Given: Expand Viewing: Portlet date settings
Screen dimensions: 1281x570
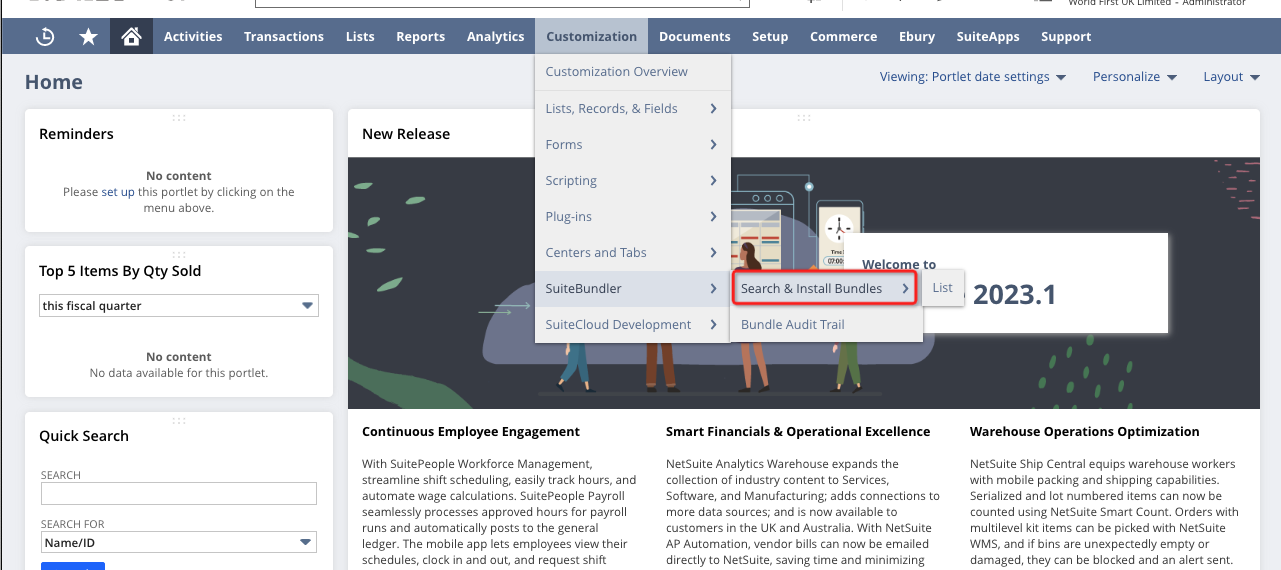Looking at the screenshot, I should click(972, 77).
